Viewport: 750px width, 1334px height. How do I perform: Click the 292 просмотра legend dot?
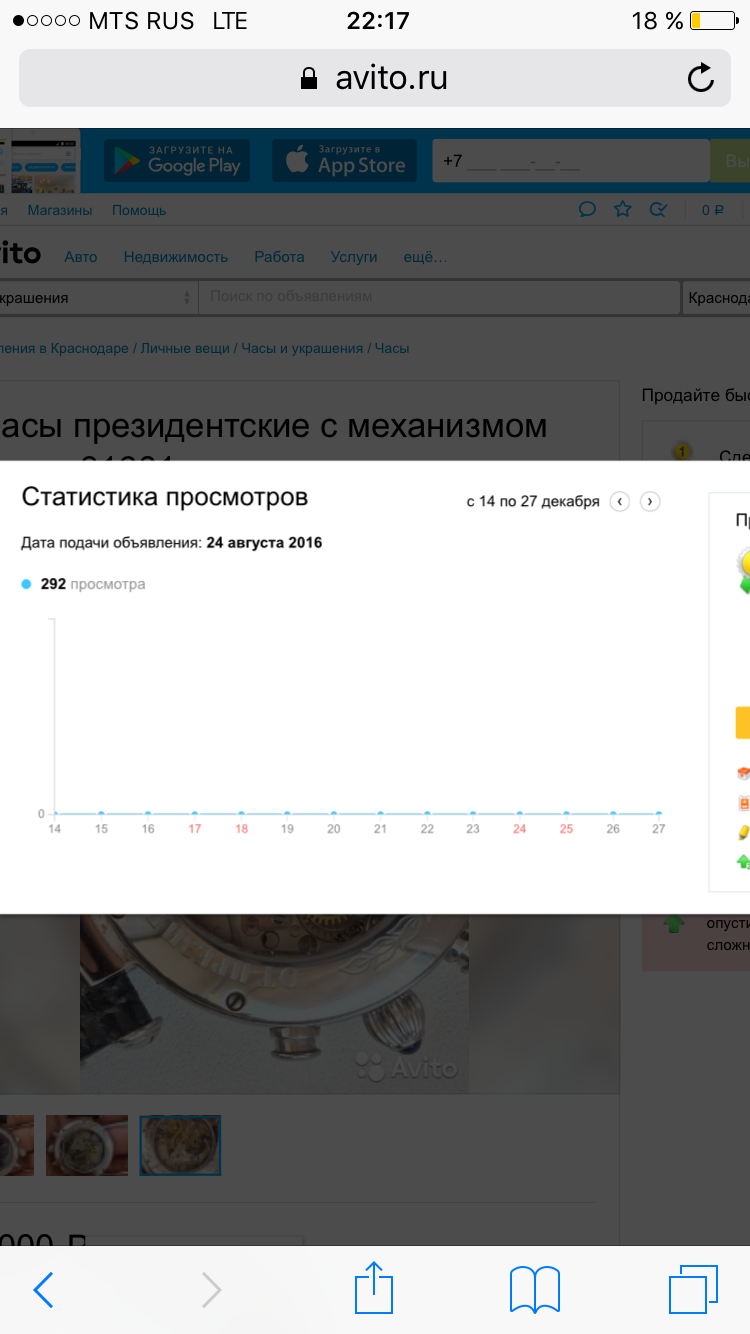(27, 584)
